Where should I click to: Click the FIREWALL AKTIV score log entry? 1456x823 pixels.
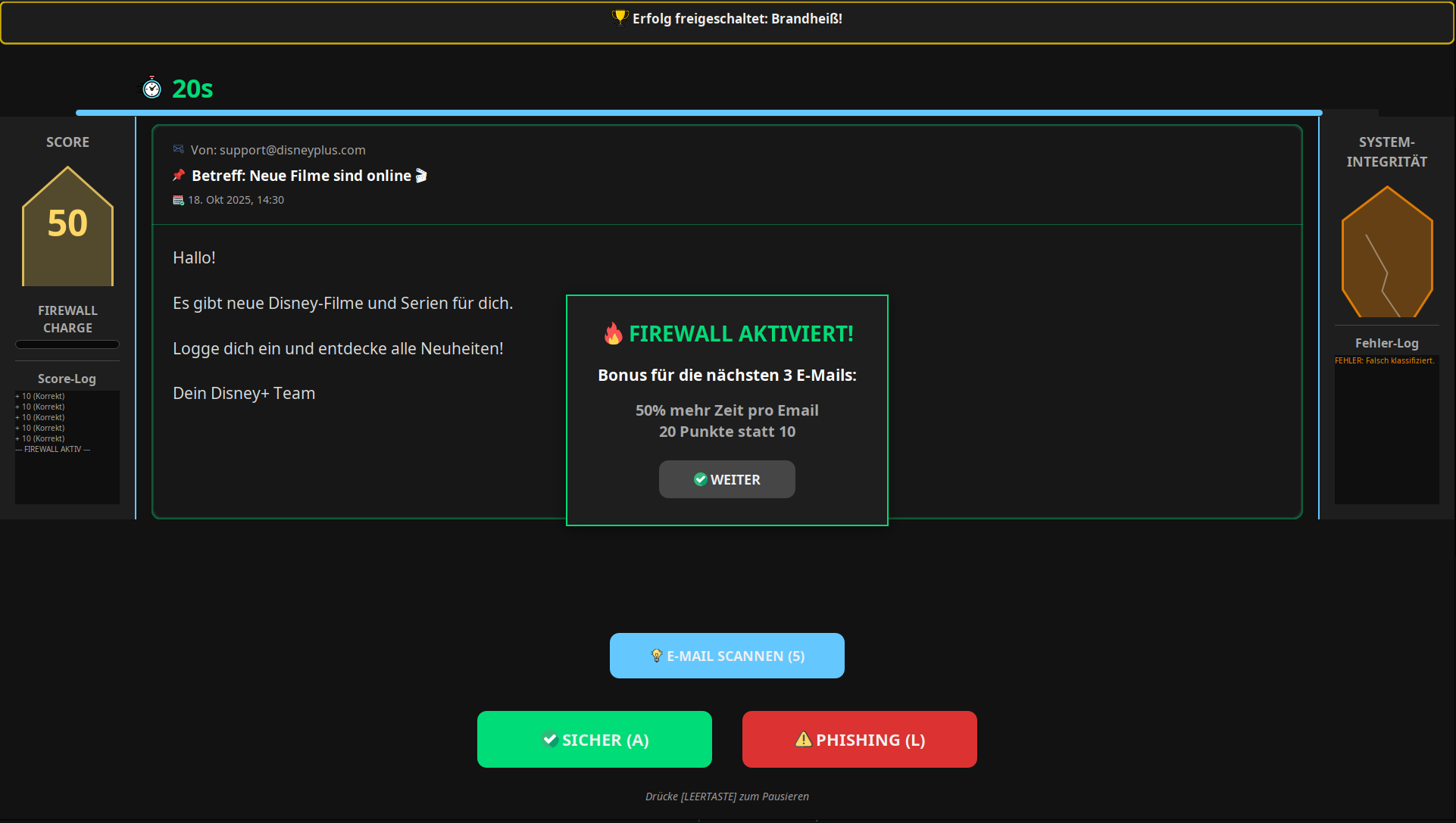(53, 449)
